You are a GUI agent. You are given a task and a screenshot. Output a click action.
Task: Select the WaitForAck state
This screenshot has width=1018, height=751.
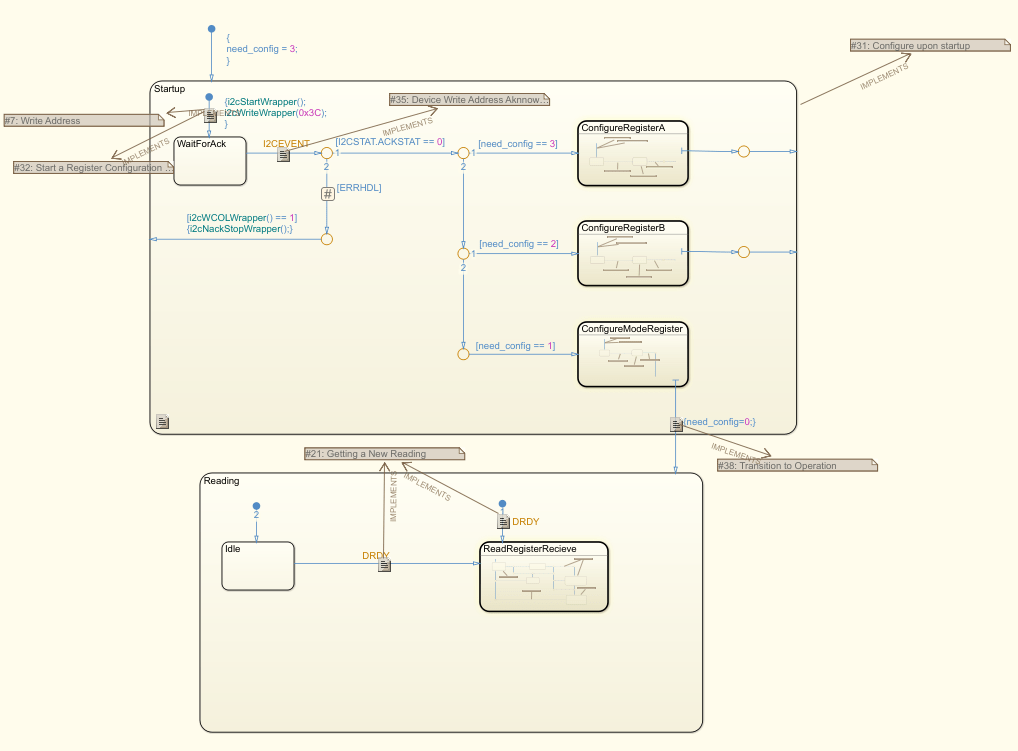point(209,160)
